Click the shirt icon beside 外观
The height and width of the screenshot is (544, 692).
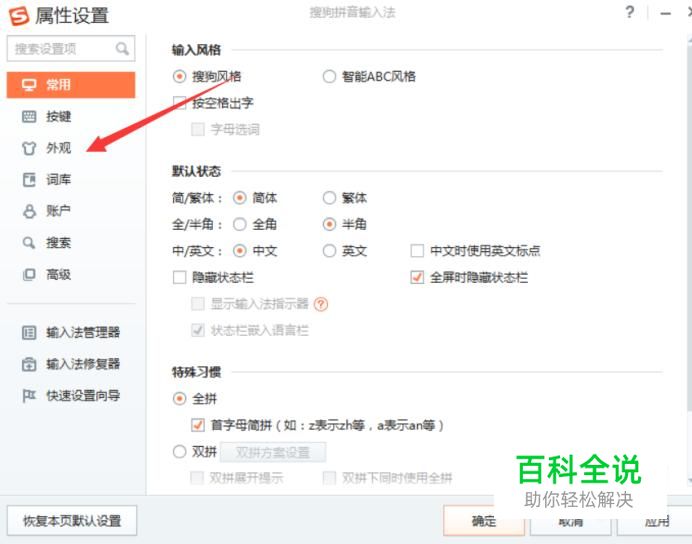(x=29, y=148)
